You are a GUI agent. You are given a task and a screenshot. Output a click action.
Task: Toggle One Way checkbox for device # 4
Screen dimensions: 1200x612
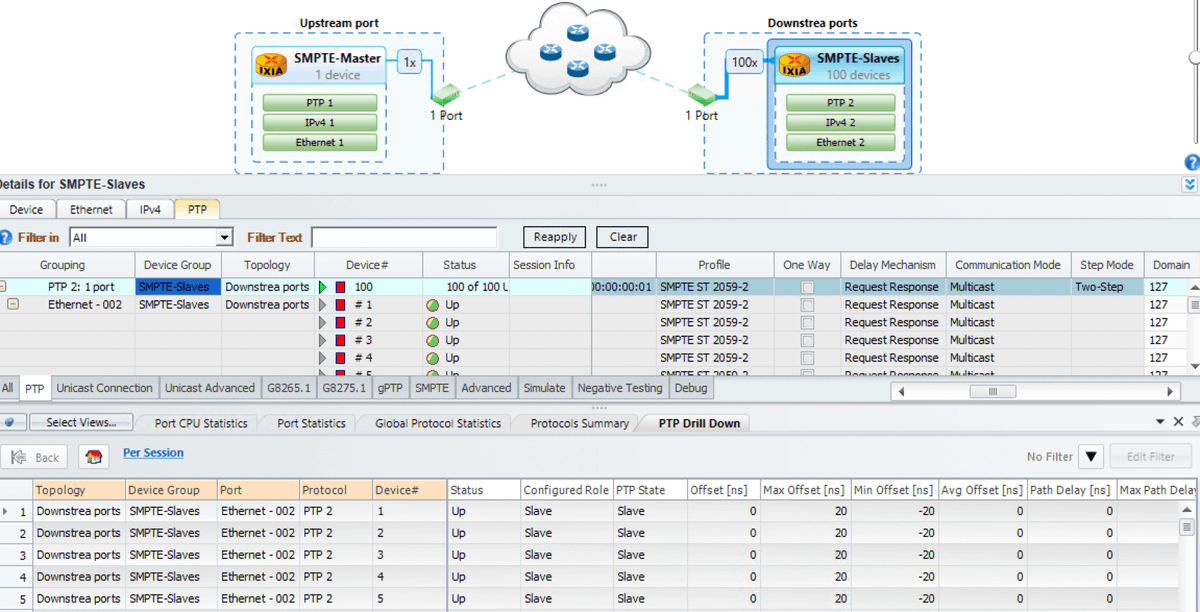pyautogui.click(x=807, y=358)
